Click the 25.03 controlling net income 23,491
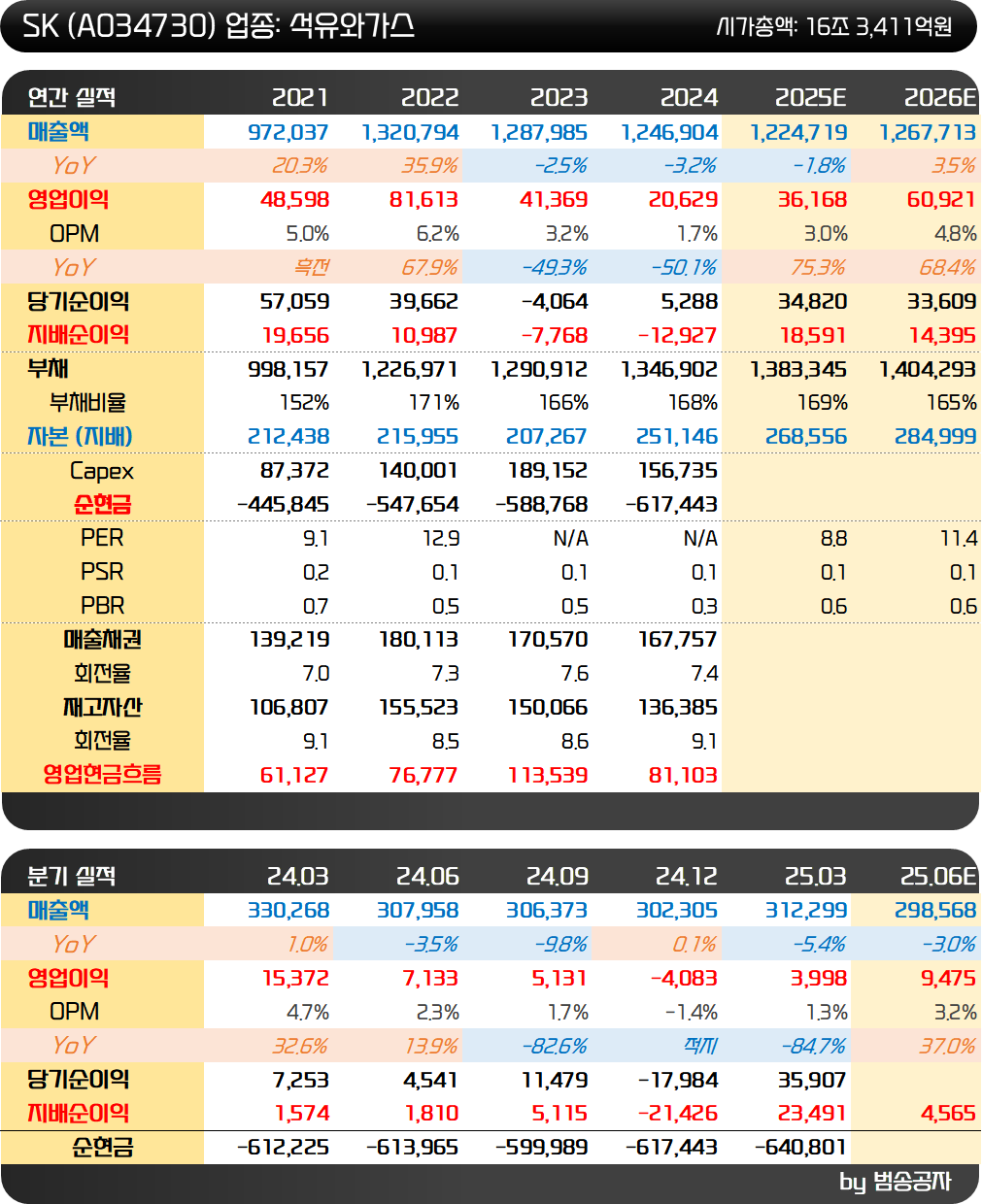 (x=813, y=1114)
